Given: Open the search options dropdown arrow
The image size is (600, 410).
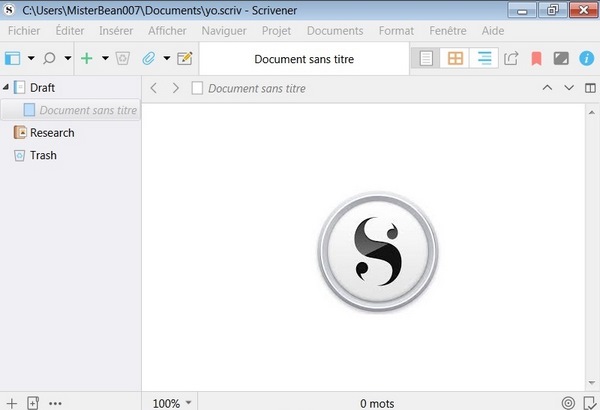Looking at the screenshot, I should (x=68, y=59).
